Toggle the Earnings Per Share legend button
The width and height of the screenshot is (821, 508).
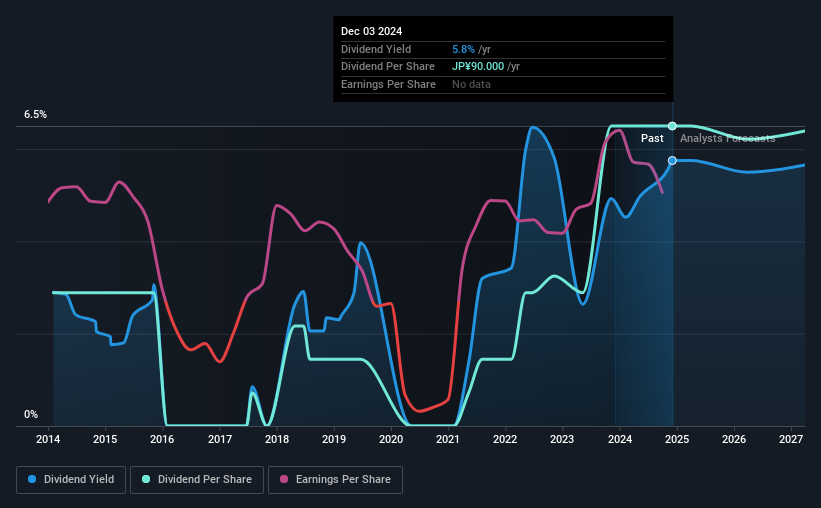335,480
